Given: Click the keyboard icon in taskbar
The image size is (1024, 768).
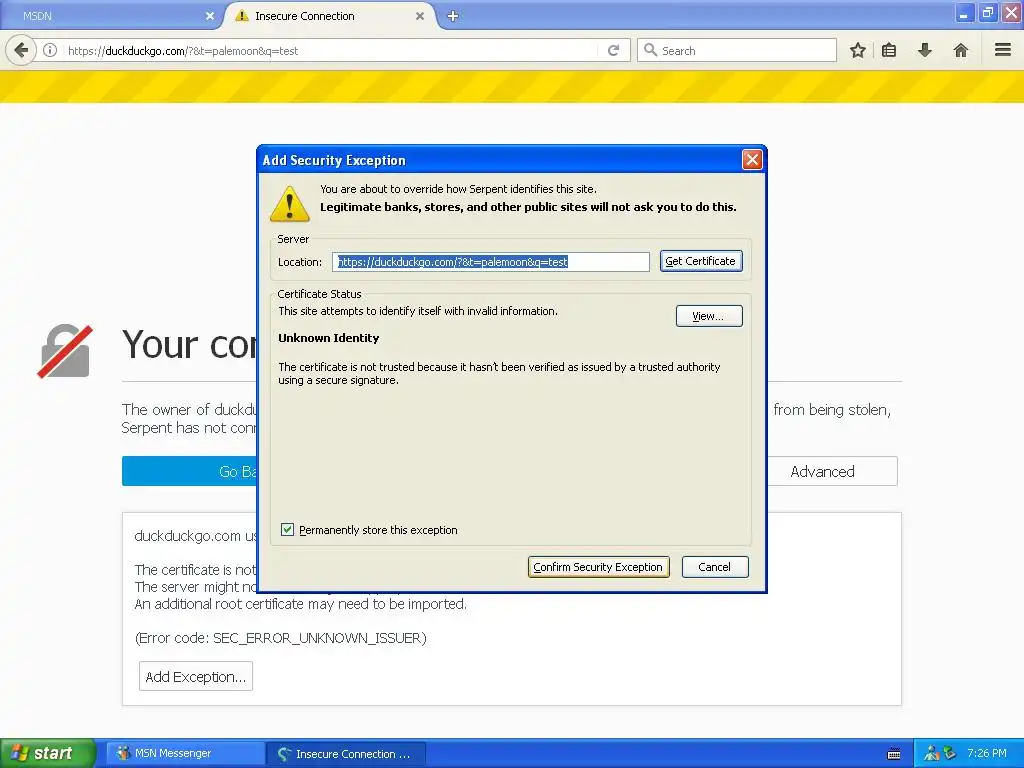Looking at the screenshot, I should coord(894,754).
